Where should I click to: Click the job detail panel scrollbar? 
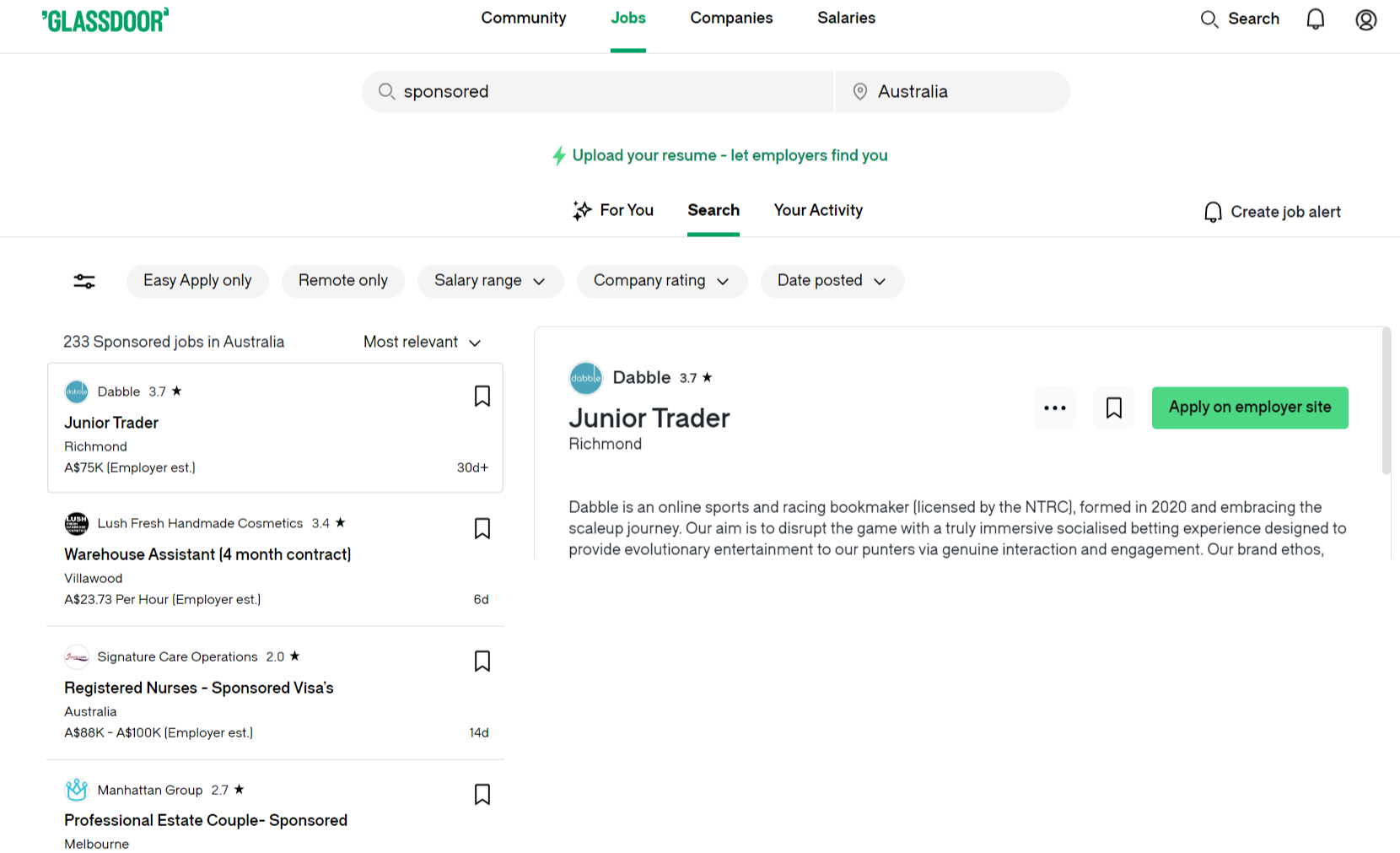click(x=1386, y=401)
